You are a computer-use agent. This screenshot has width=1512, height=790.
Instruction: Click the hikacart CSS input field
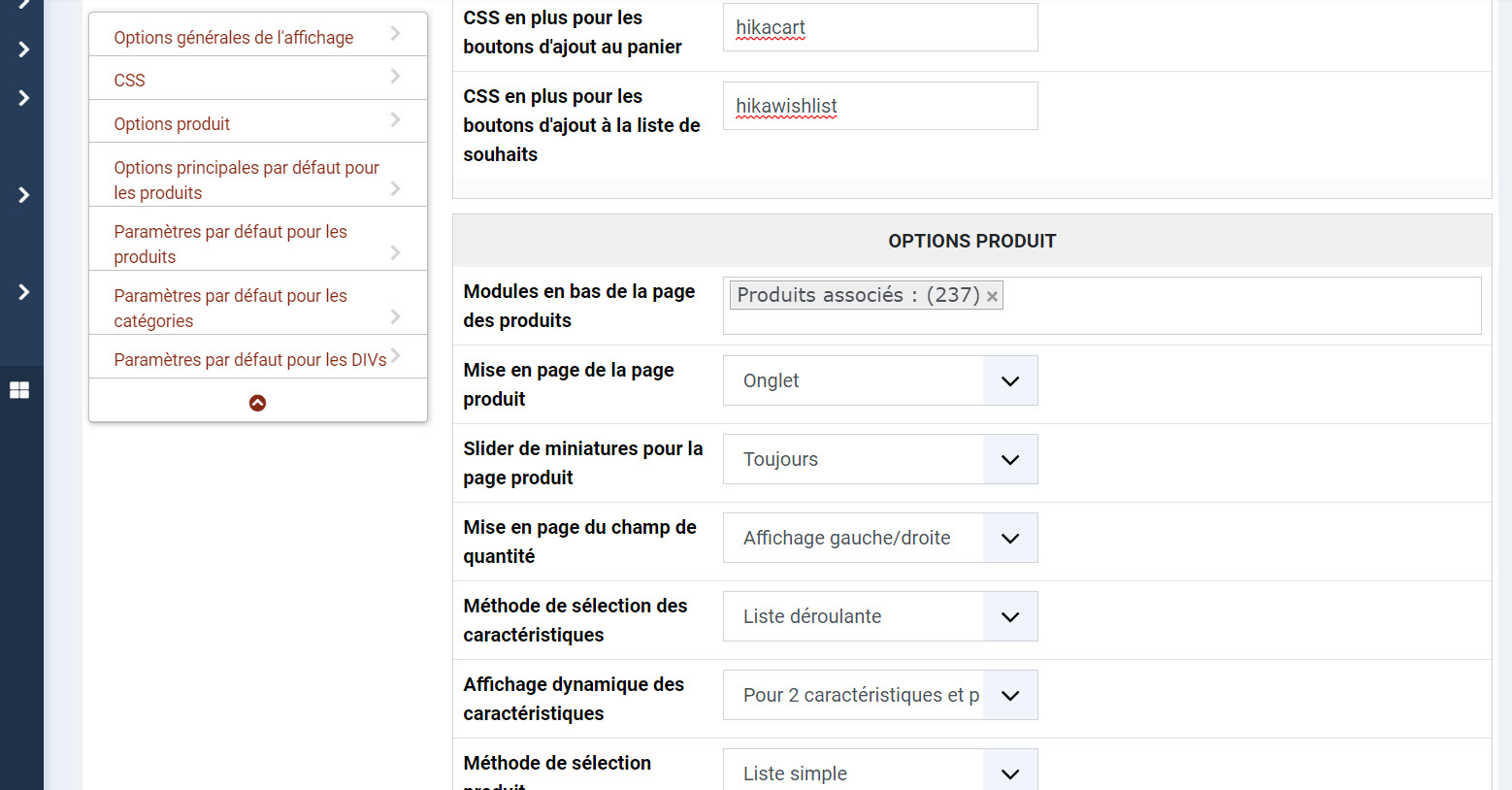tap(880, 27)
